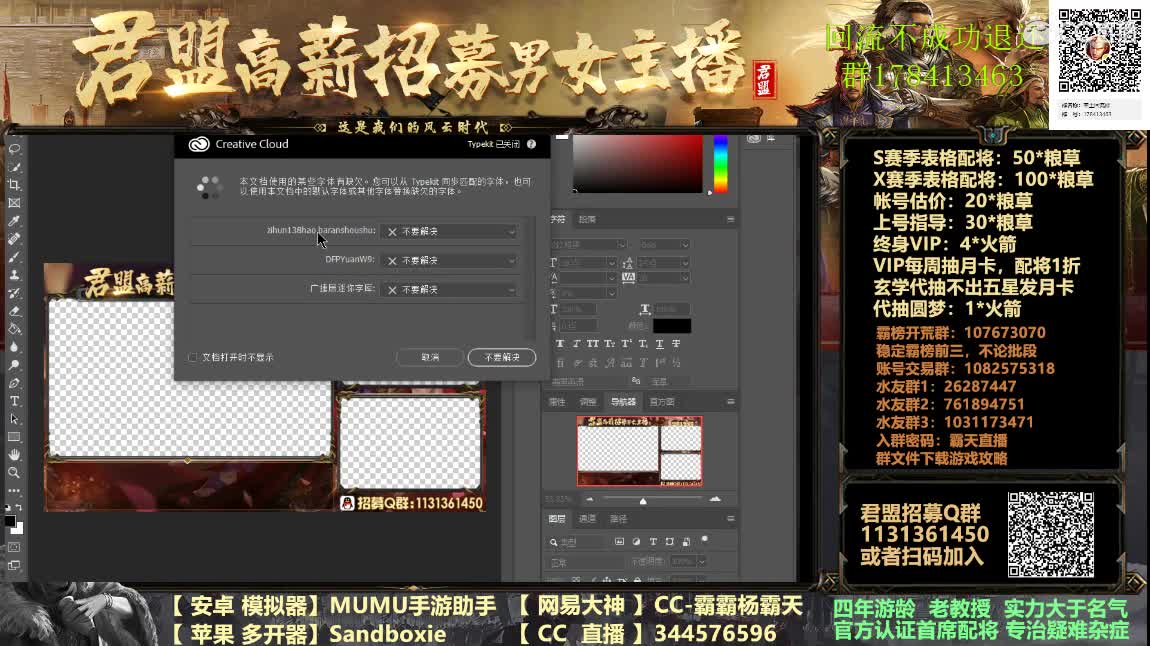Open Navigator panel flyout menu
Image resolution: width=1150 pixels, height=646 pixels.
pos(730,402)
